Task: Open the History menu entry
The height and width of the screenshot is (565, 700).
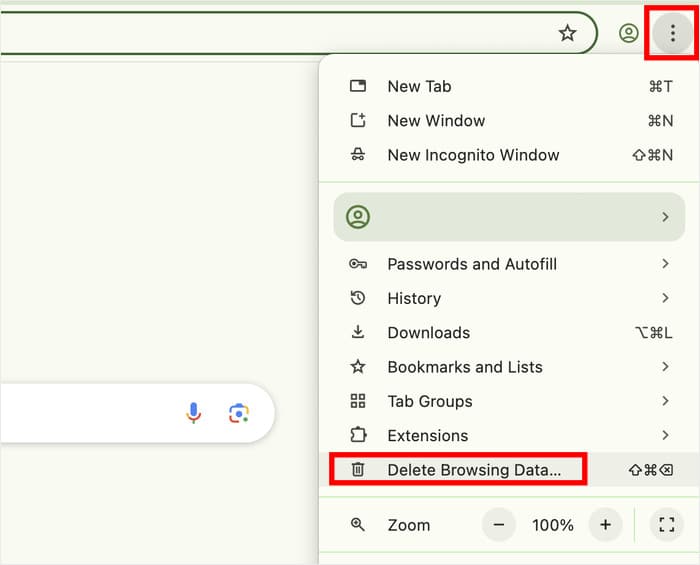Action: click(x=509, y=298)
